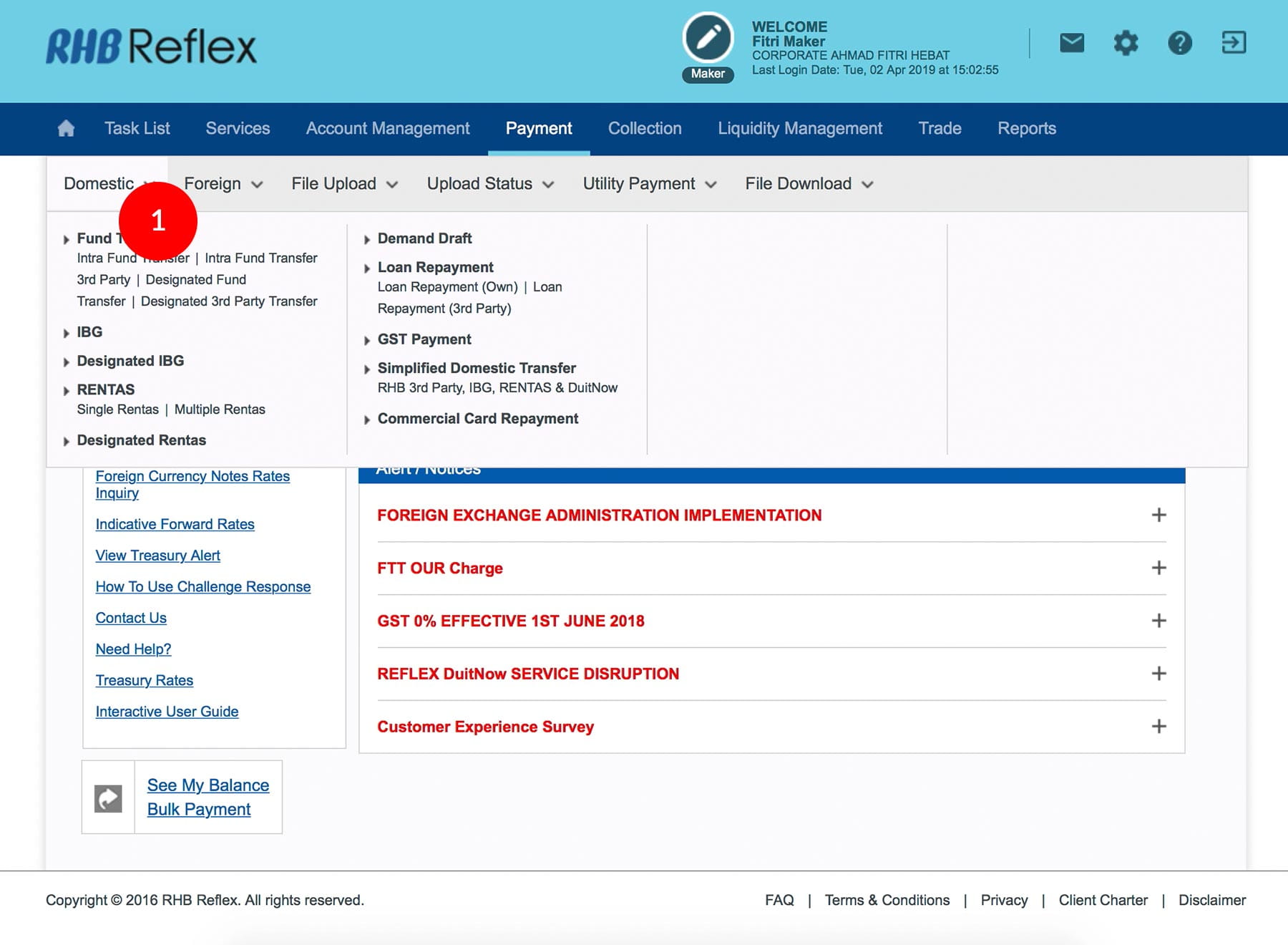Screen dimensions: 1288x945
Task: Click the See My Balance link
Action: (x=208, y=785)
